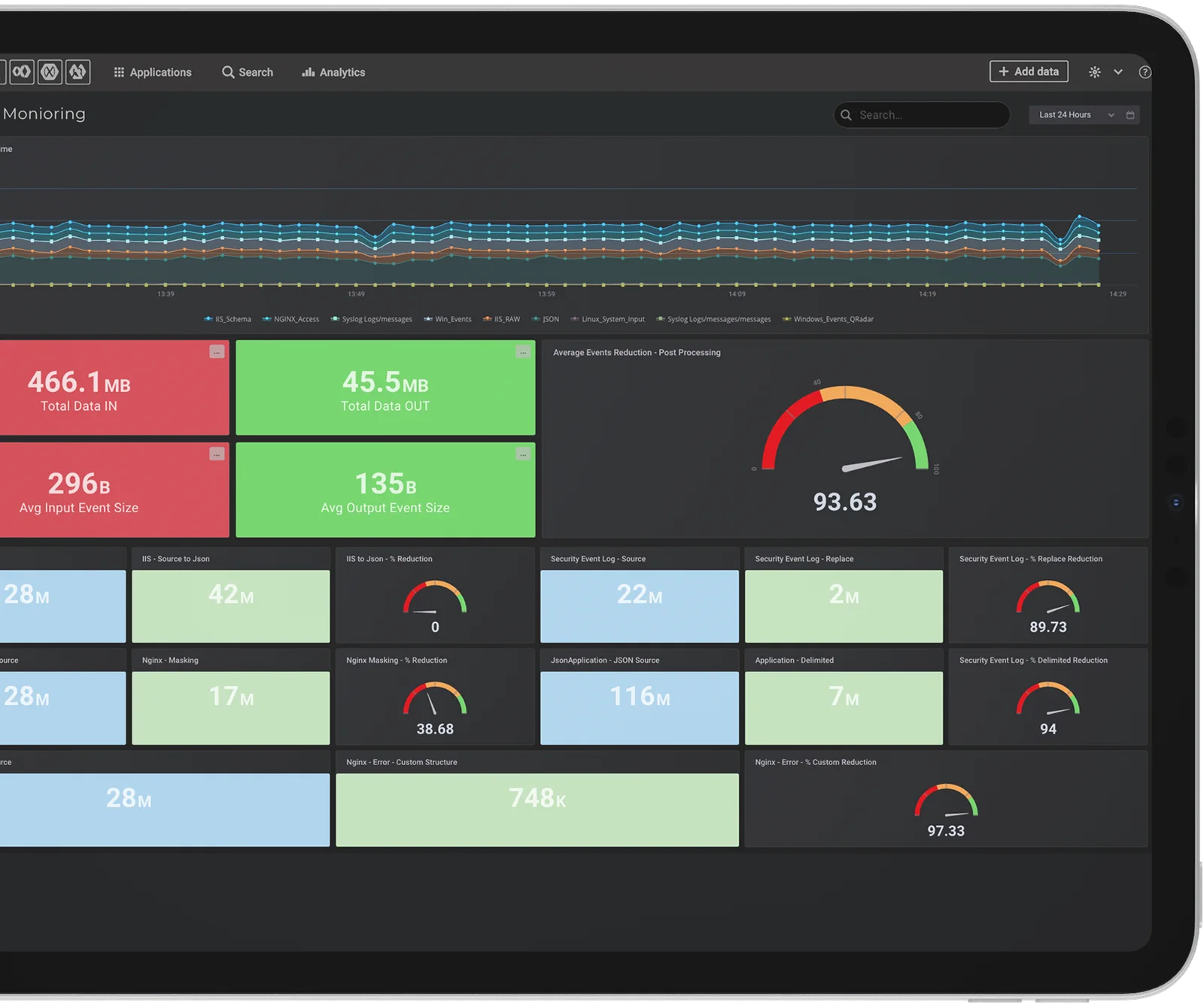Open the calendar date picker icon
This screenshot has width=1204, height=1005.
1130,115
